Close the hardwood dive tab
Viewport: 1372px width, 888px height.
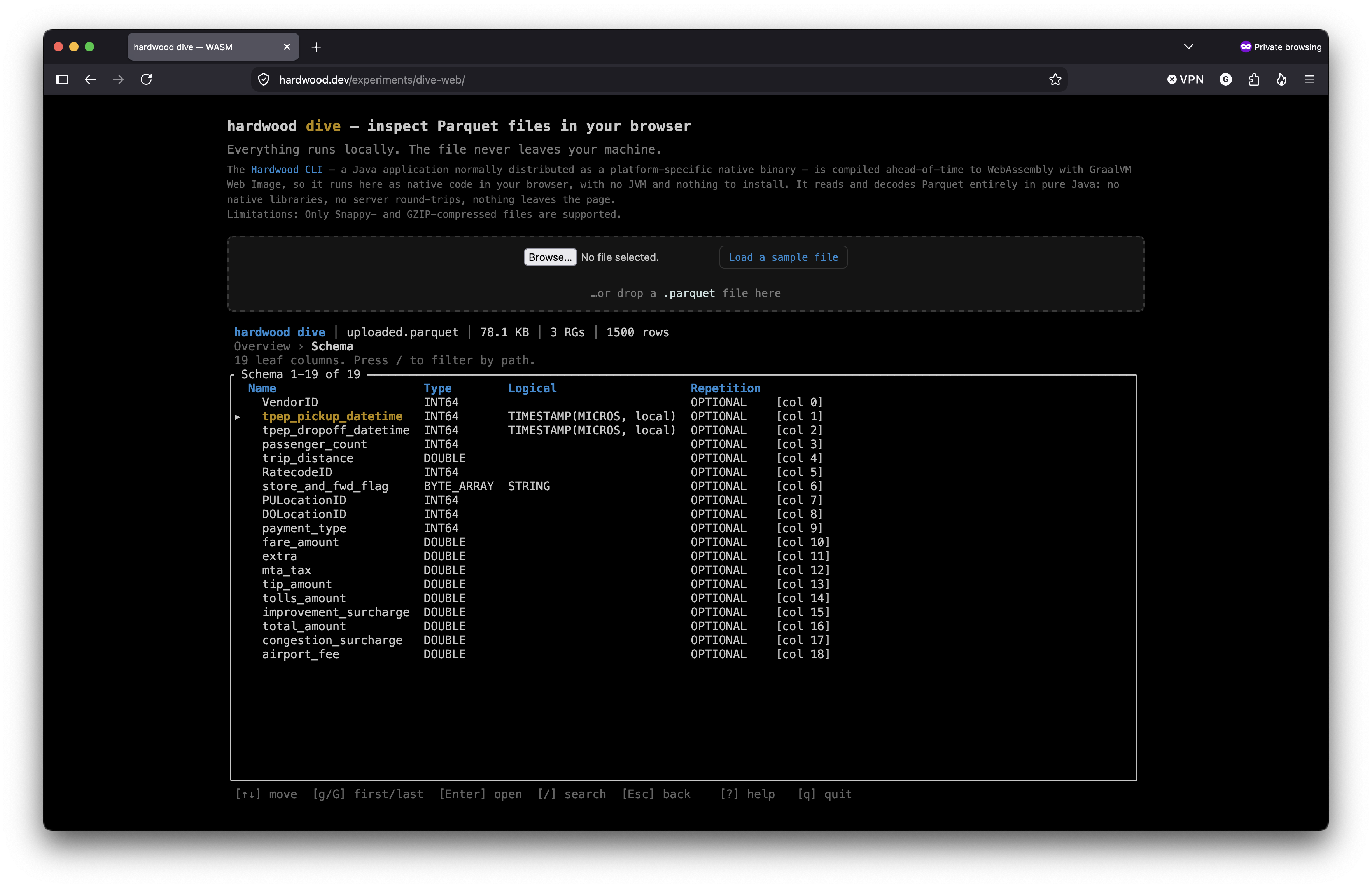(287, 47)
